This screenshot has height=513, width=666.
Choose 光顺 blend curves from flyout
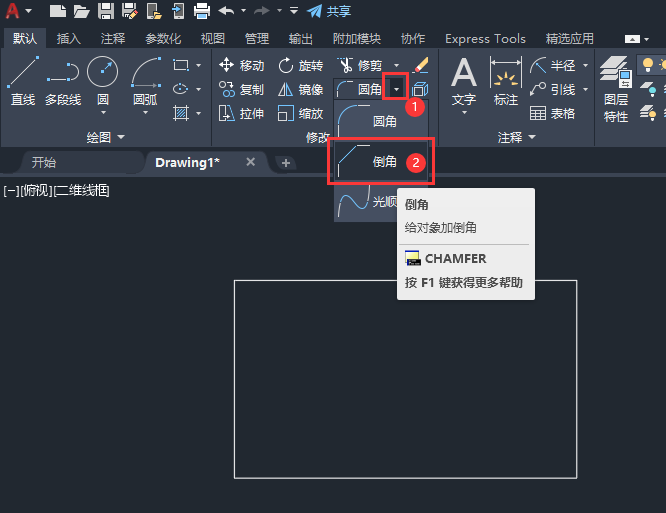click(x=367, y=202)
